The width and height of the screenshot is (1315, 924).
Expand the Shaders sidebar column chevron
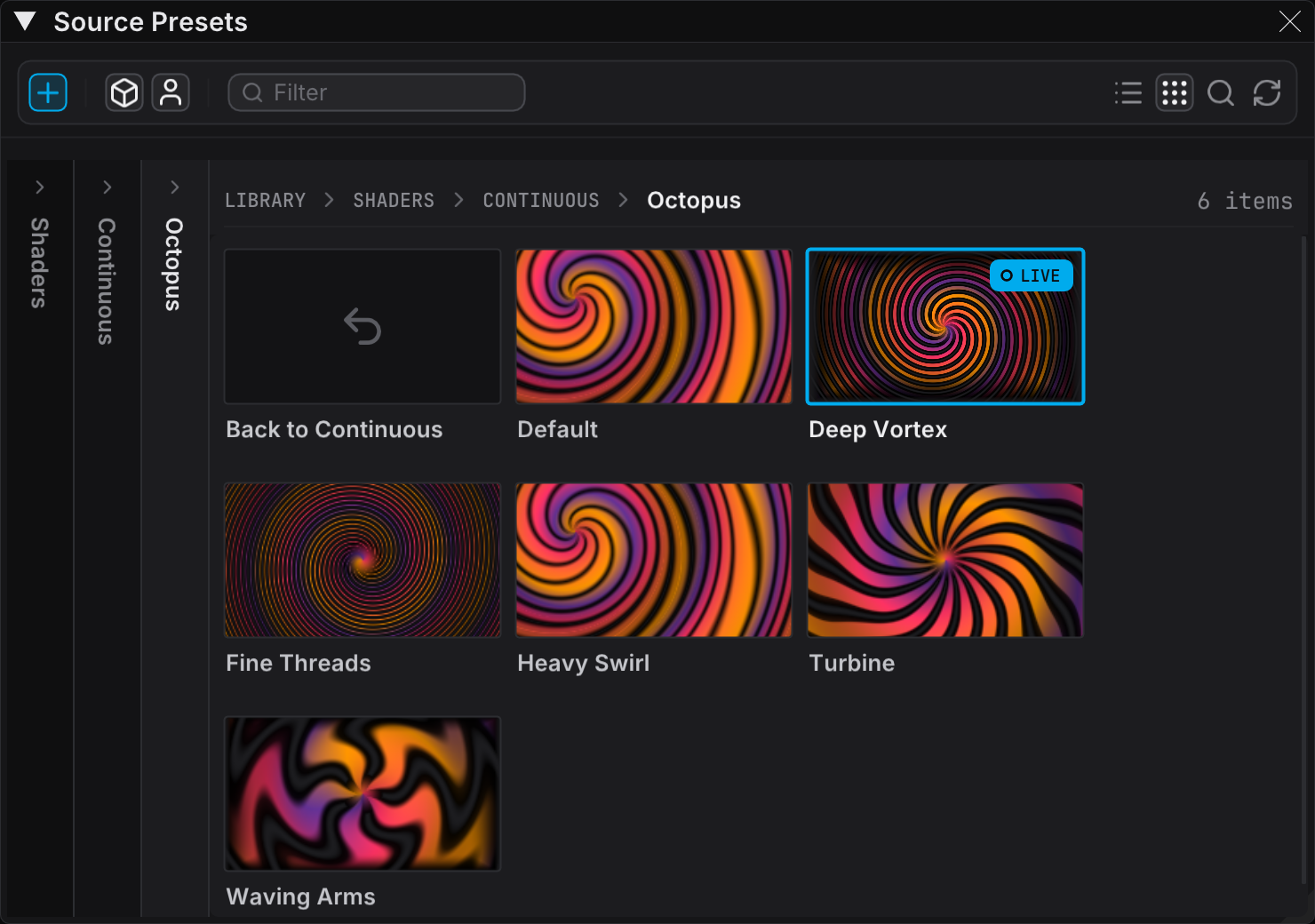pyautogui.click(x=39, y=187)
